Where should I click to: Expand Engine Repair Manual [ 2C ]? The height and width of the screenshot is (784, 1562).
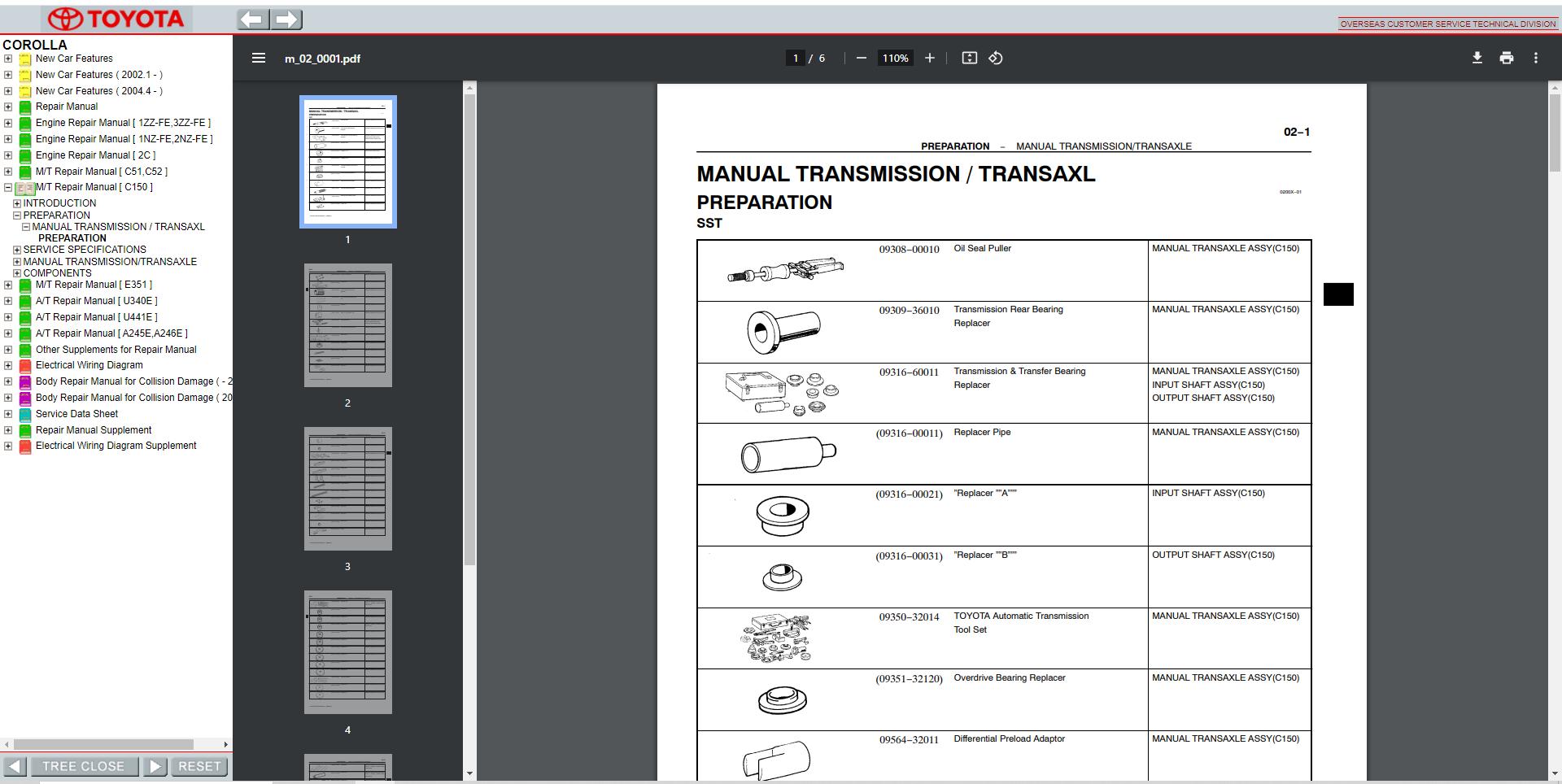tap(8, 155)
